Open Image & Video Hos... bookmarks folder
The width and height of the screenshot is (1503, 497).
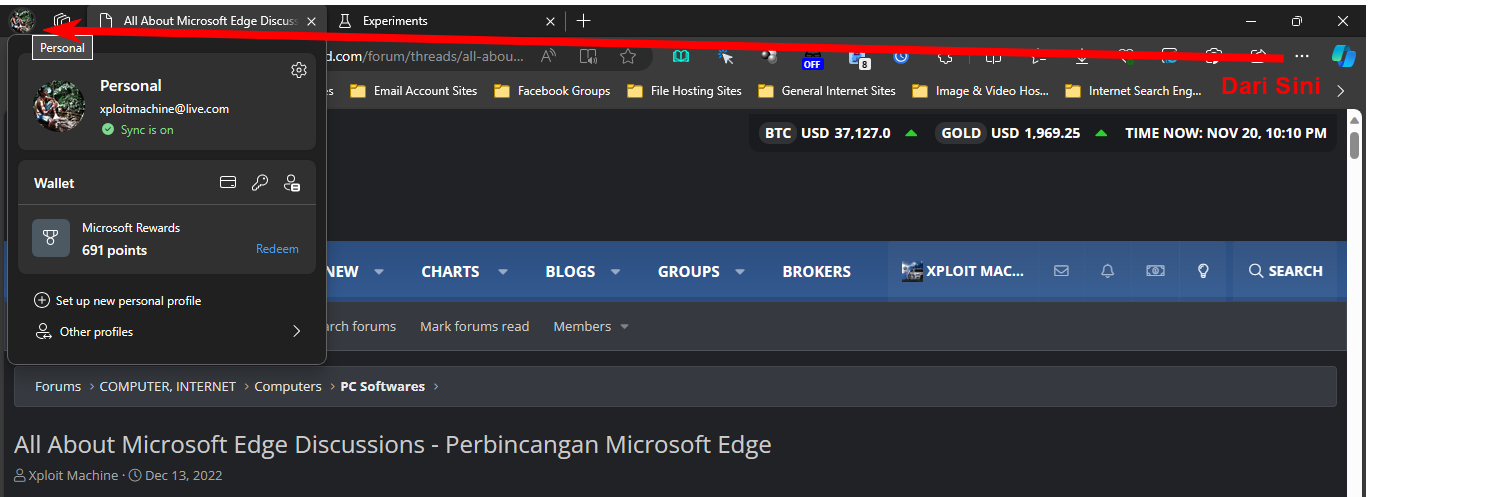(x=980, y=91)
